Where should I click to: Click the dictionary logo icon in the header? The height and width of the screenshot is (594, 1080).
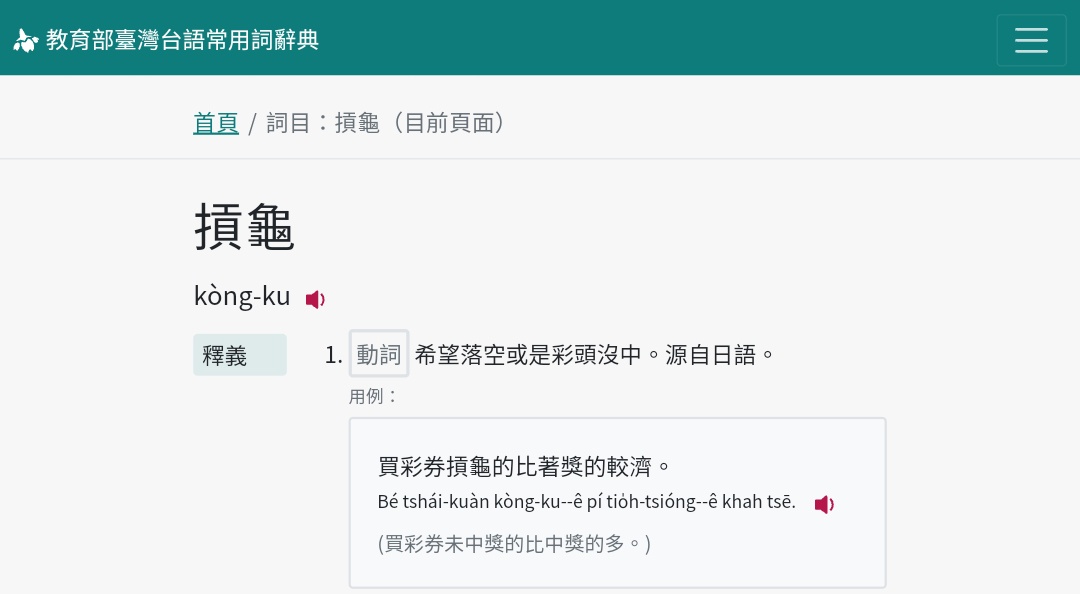(25, 40)
